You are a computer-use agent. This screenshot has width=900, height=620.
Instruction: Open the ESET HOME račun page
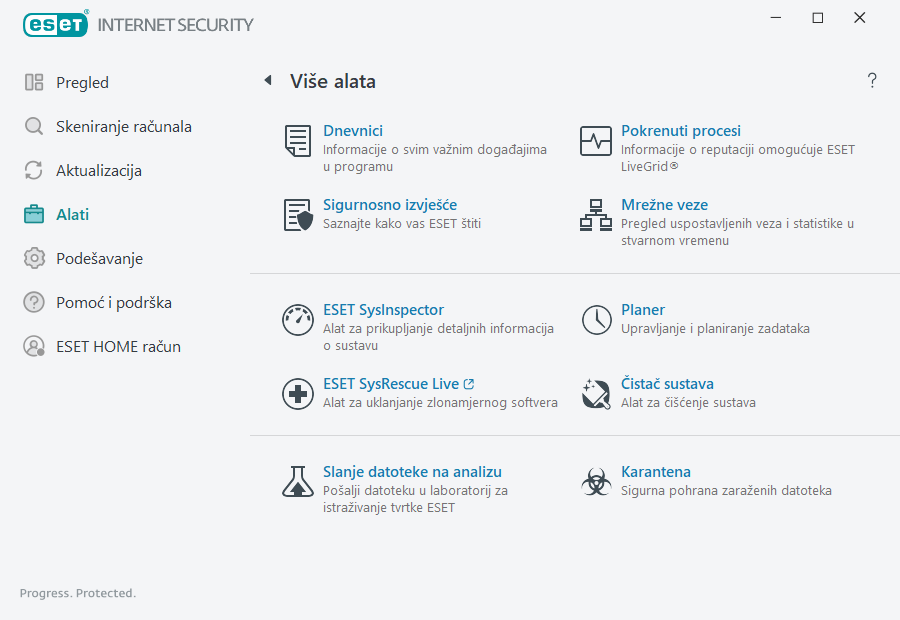(x=118, y=347)
